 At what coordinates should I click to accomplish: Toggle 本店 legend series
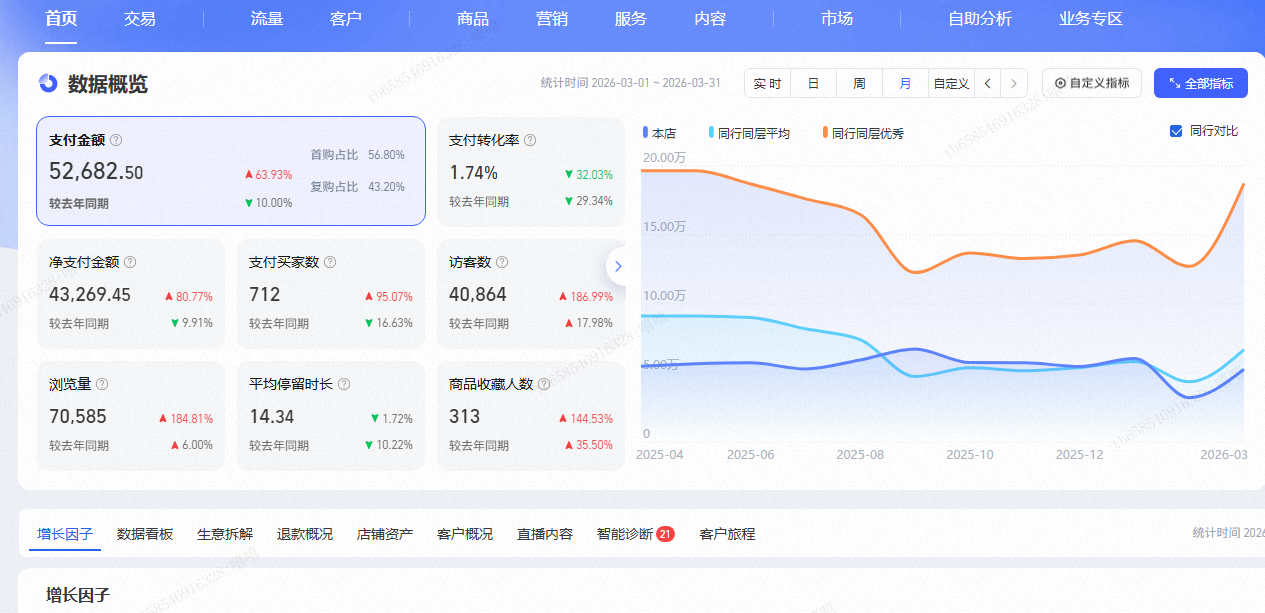[660, 133]
